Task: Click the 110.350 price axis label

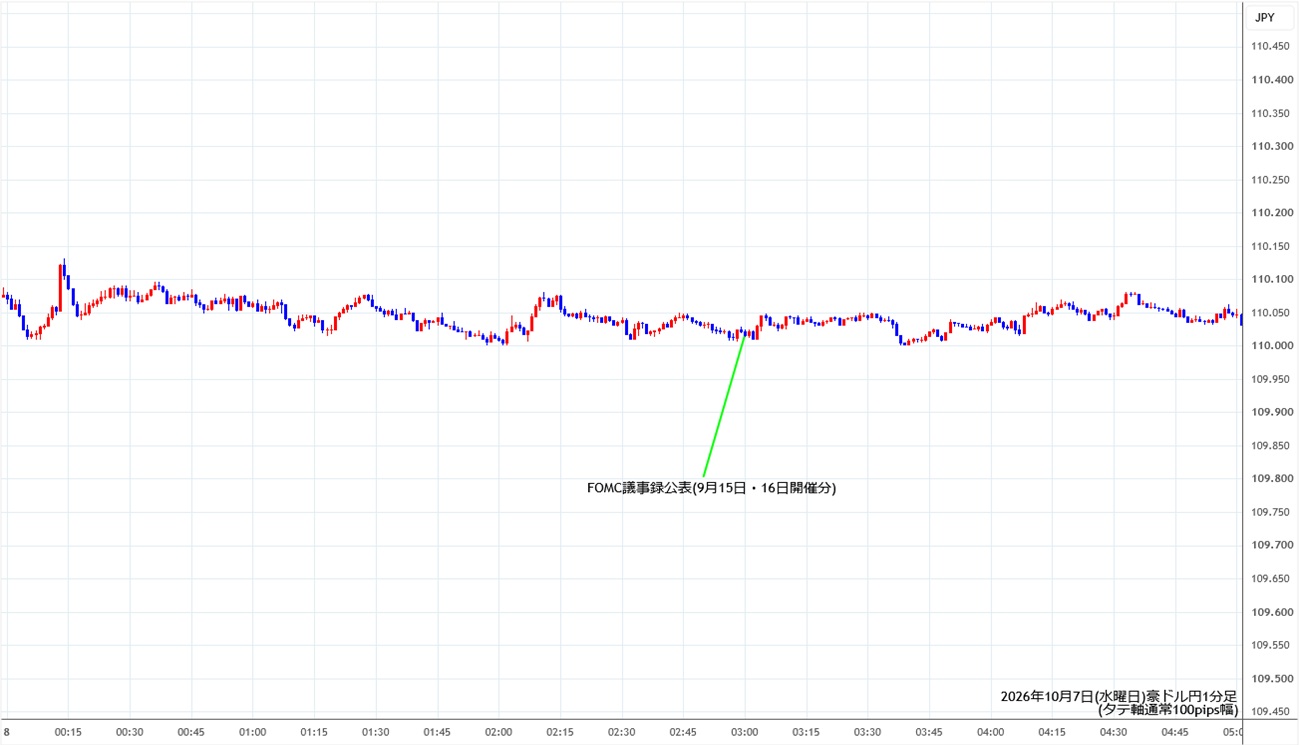Action: point(1269,113)
